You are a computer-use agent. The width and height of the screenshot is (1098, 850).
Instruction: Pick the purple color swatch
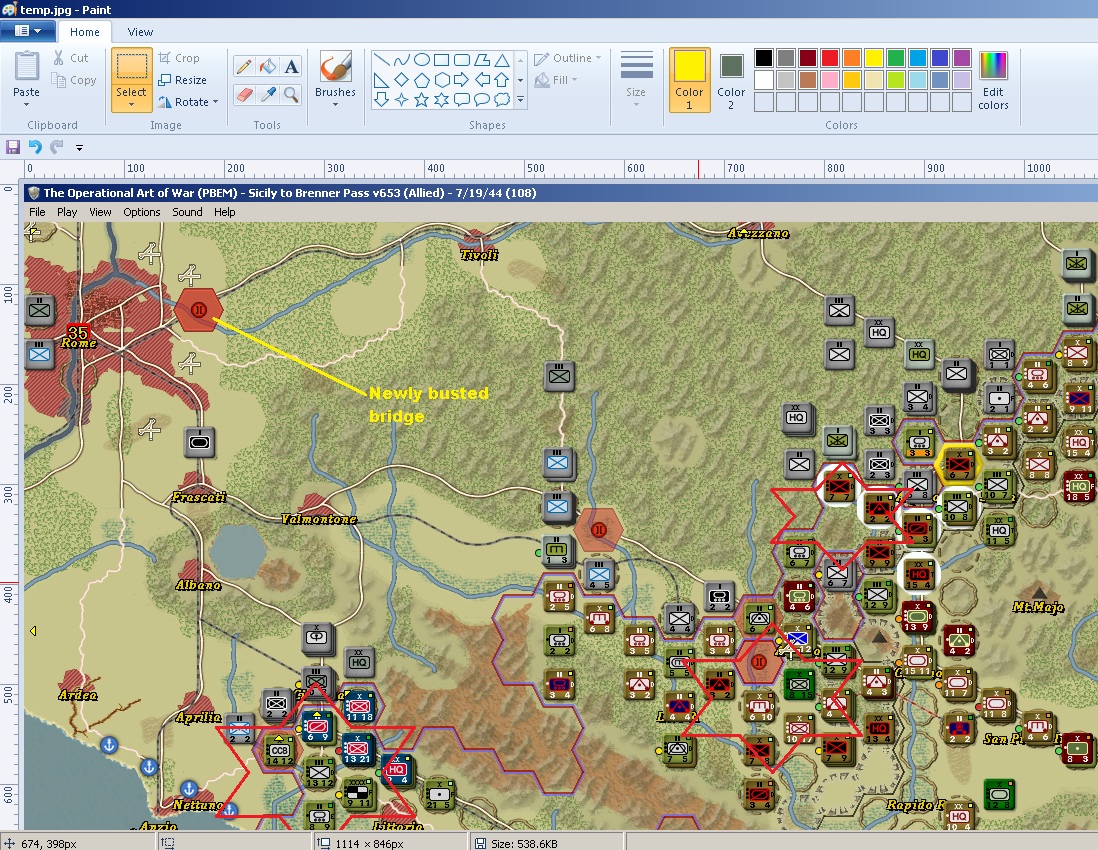961,58
